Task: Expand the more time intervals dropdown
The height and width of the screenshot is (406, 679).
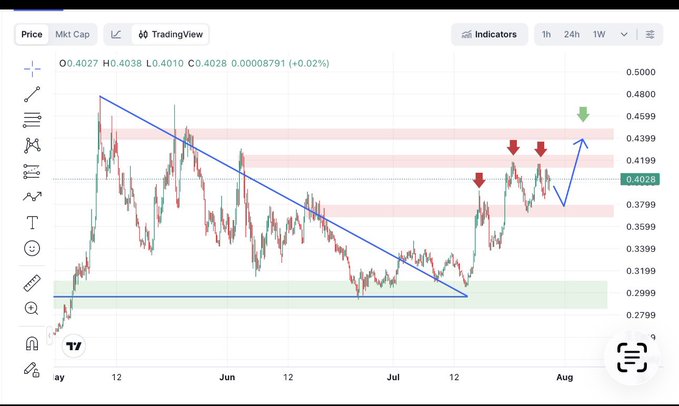Action: coord(624,34)
